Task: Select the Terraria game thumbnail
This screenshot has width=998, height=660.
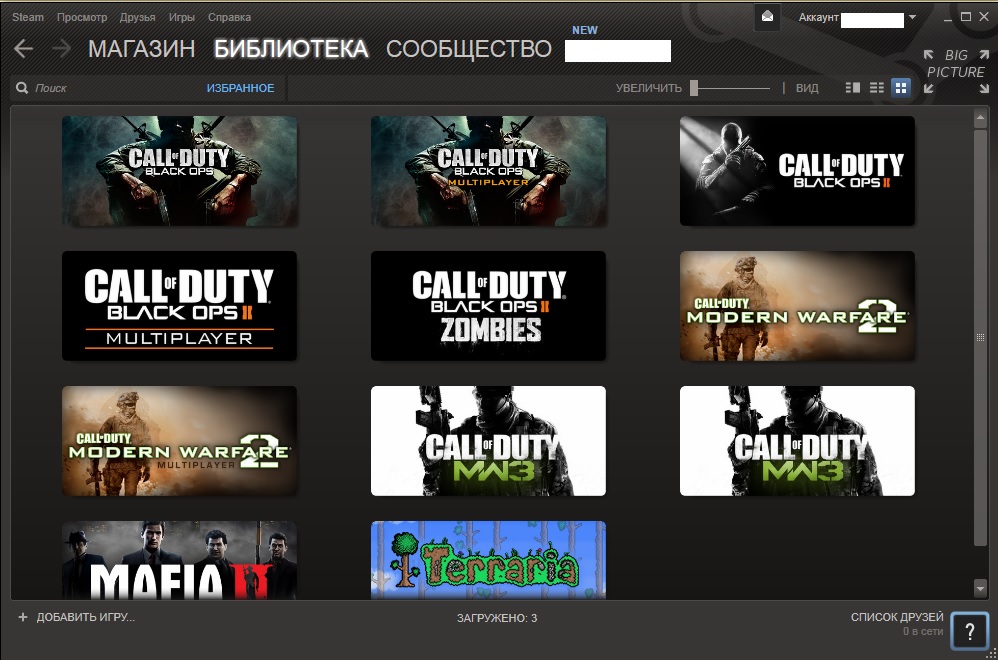Action: point(488,560)
